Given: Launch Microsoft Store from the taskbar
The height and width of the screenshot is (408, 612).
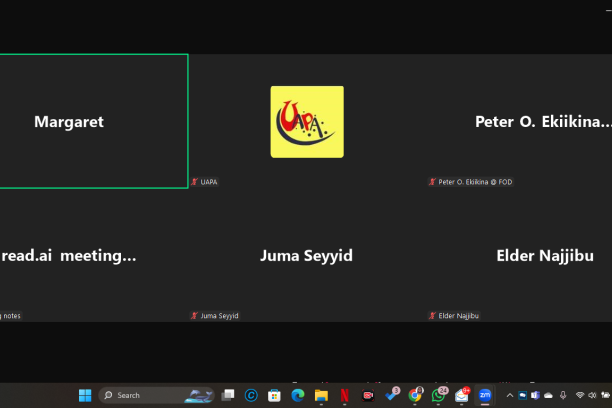Looking at the screenshot, I should [274, 395].
